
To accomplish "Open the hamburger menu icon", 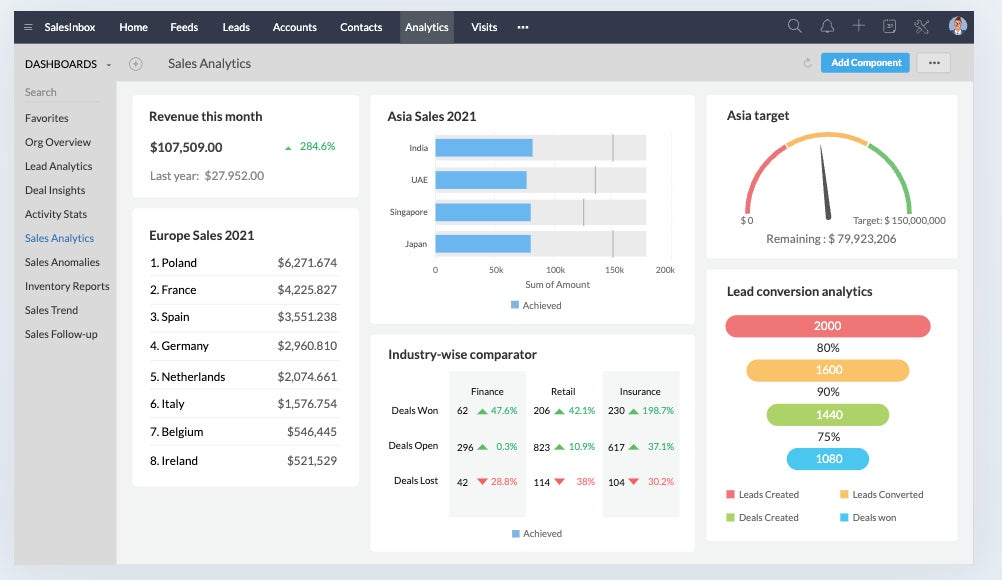I will coord(28,27).
